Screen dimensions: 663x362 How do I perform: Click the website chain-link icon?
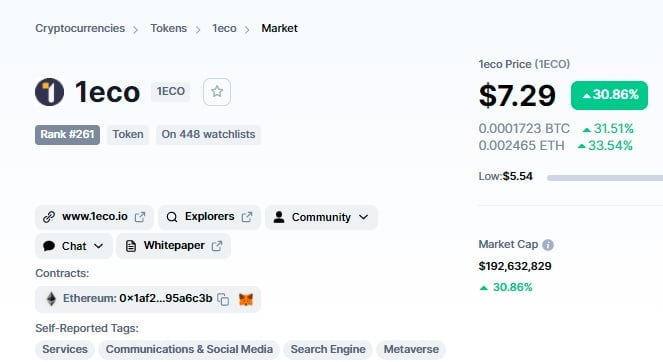tap(49, 217)
